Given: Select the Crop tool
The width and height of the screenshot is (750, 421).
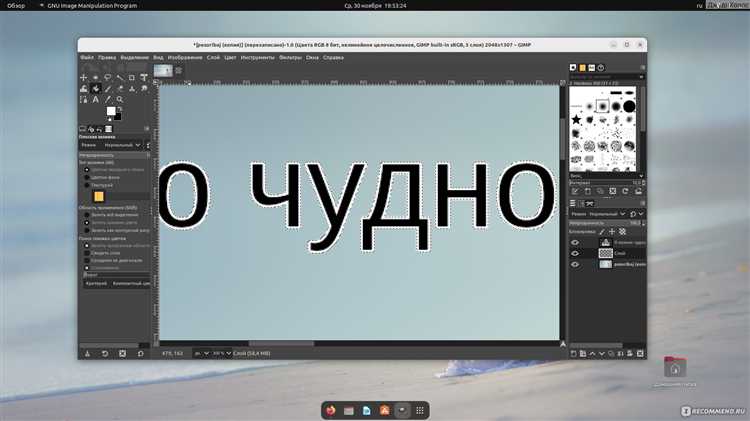Looking at the screenshot, I should [132, 78].
